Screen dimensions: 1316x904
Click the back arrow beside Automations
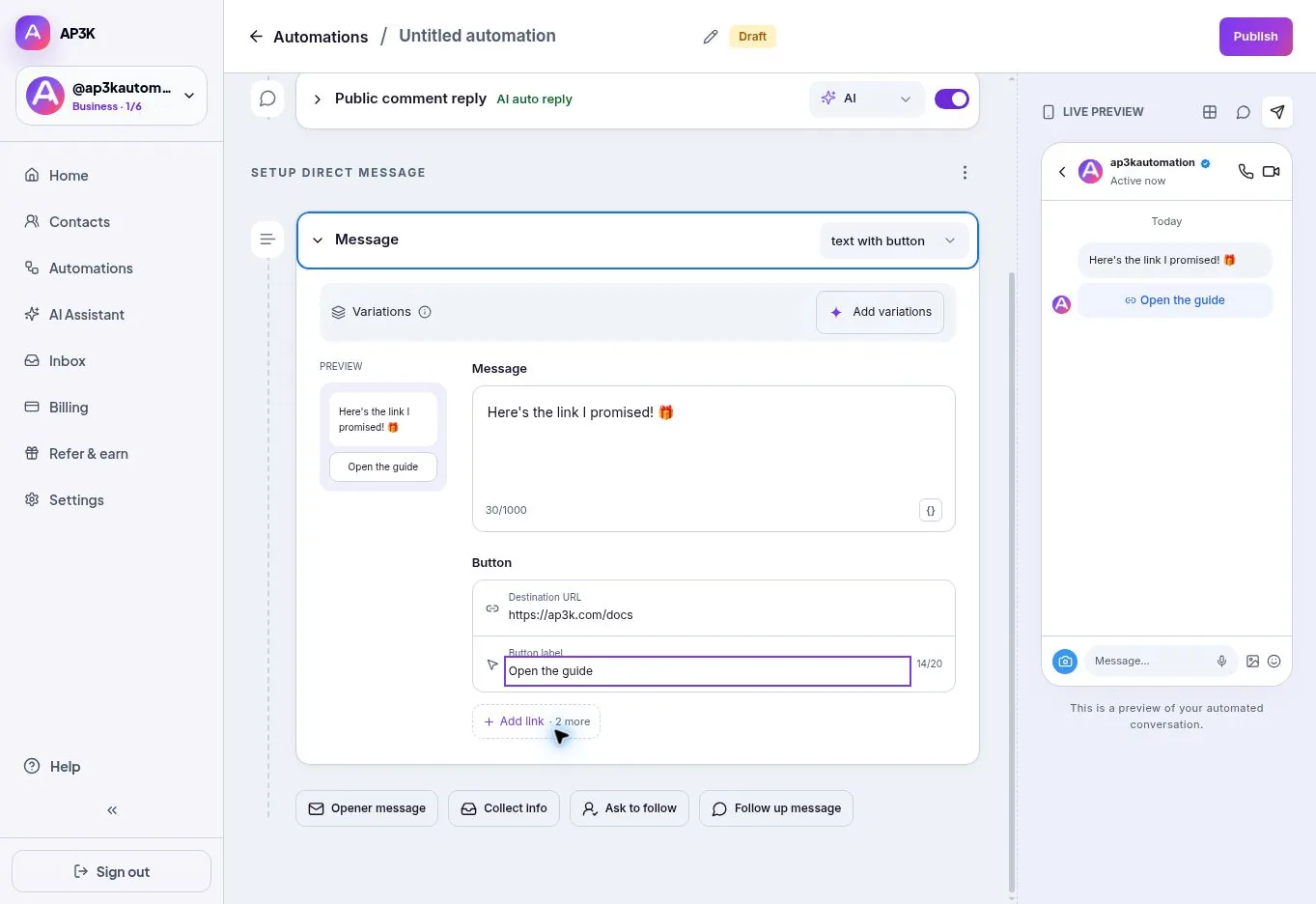pyautogui.click(x=256, y=37)
